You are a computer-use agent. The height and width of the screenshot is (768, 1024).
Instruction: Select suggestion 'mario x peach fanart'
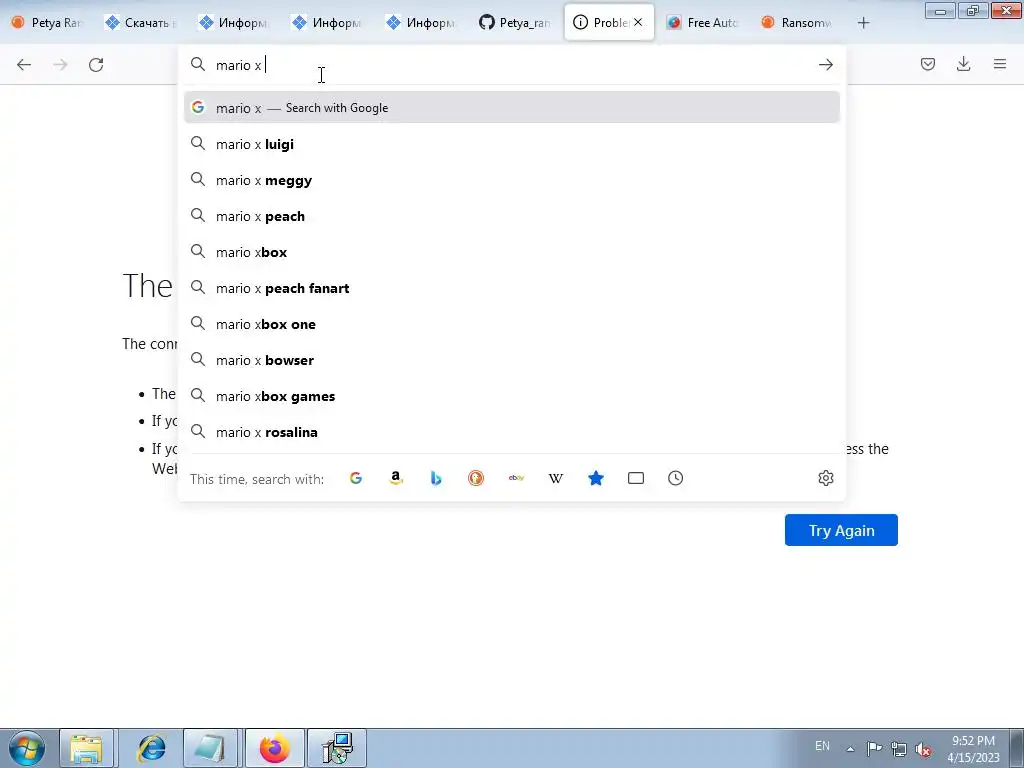point(512,288)
